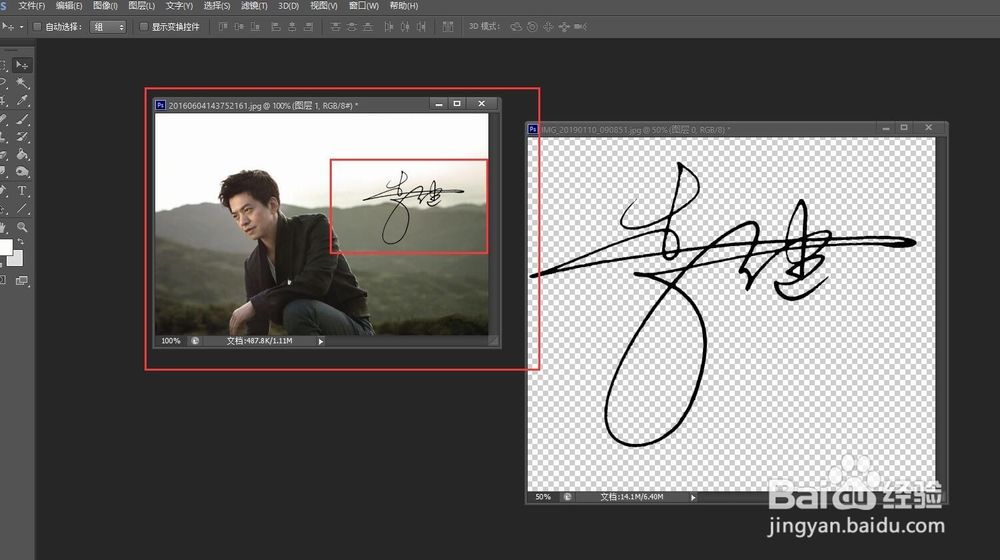Image resolution: width=1000 pixels, height=560 pixels.
Task: Align top edges of layers
Action: (x=223, y=27)
